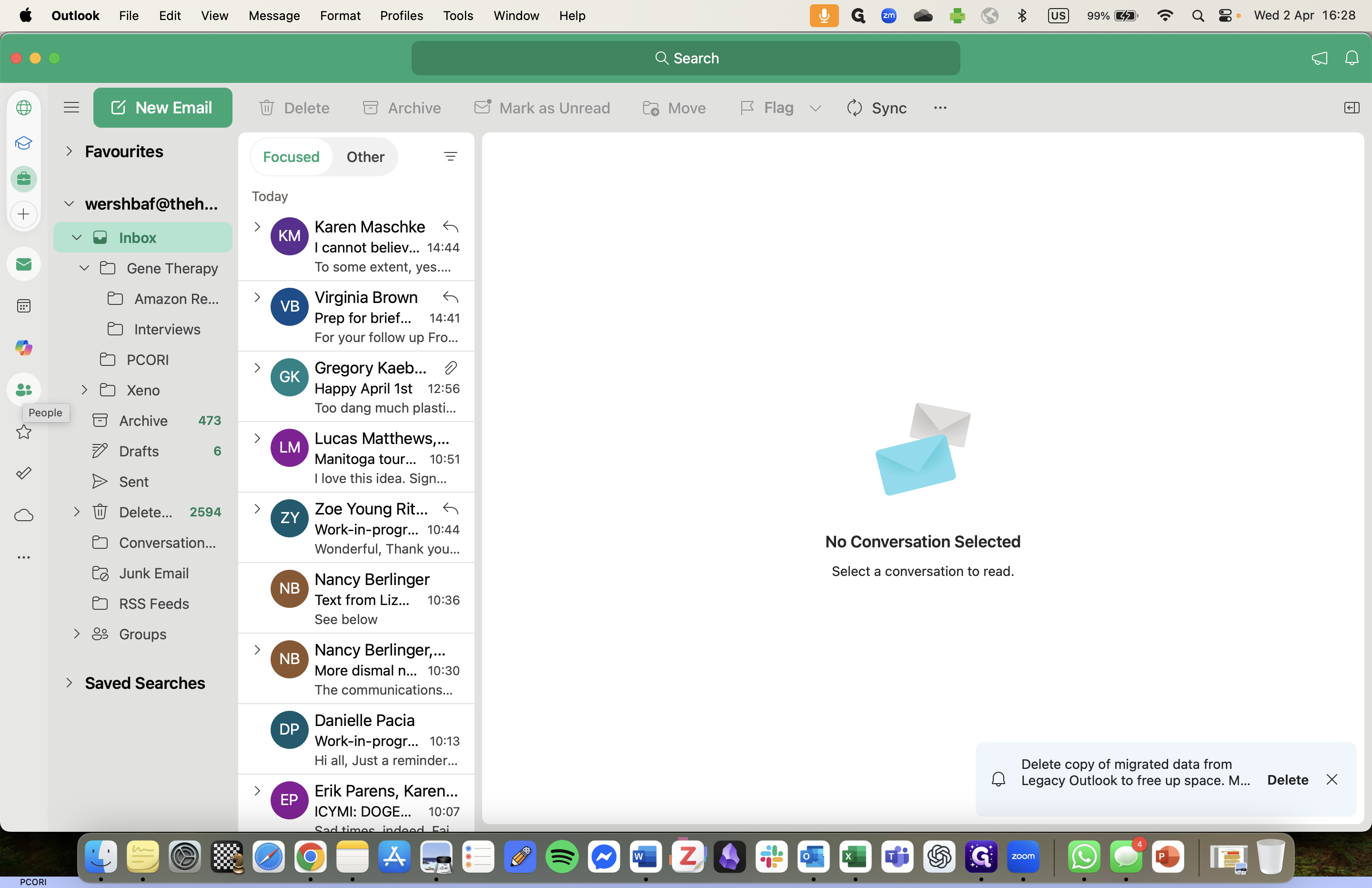The width and height of the screenshot is (1372, 888).
Task: Collapse the Inbox folder tree
Action: tap(77, 238)
